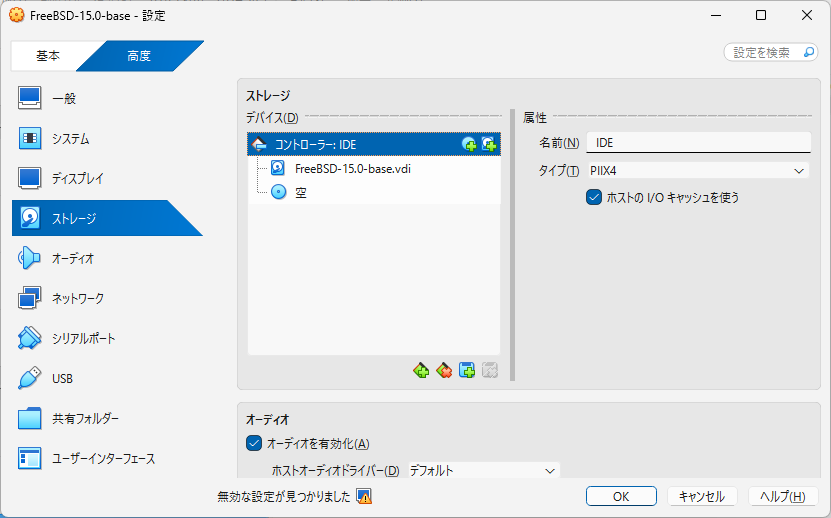The image size is (831, 518).
Task: Select コントローラー: IDE tree row
Action: (x=374, y=144)
